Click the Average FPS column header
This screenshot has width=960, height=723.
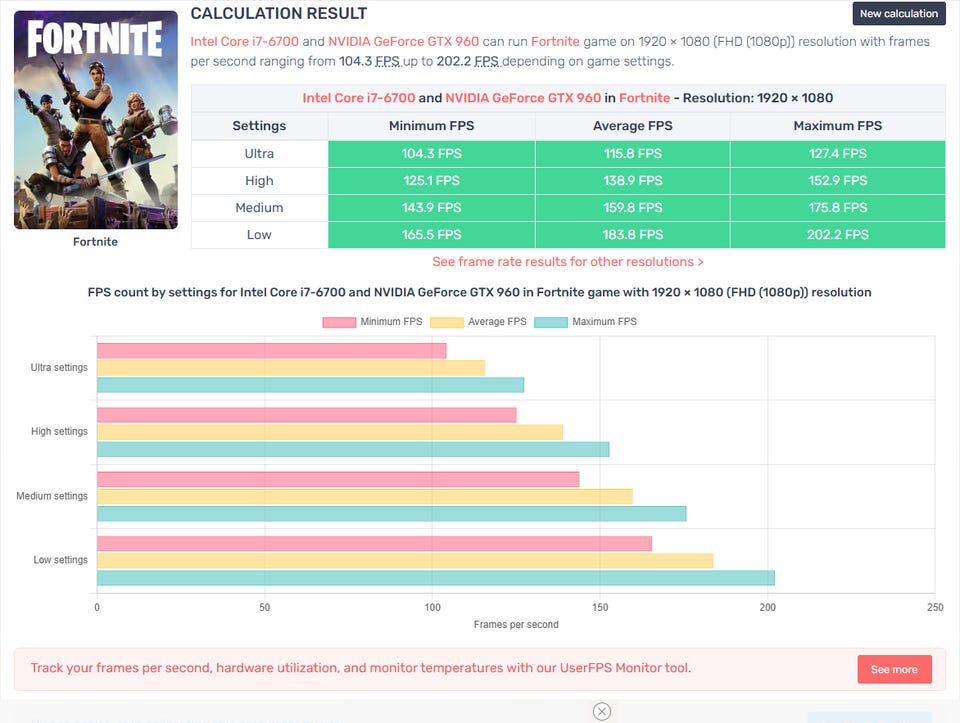(x=632, y=126)
